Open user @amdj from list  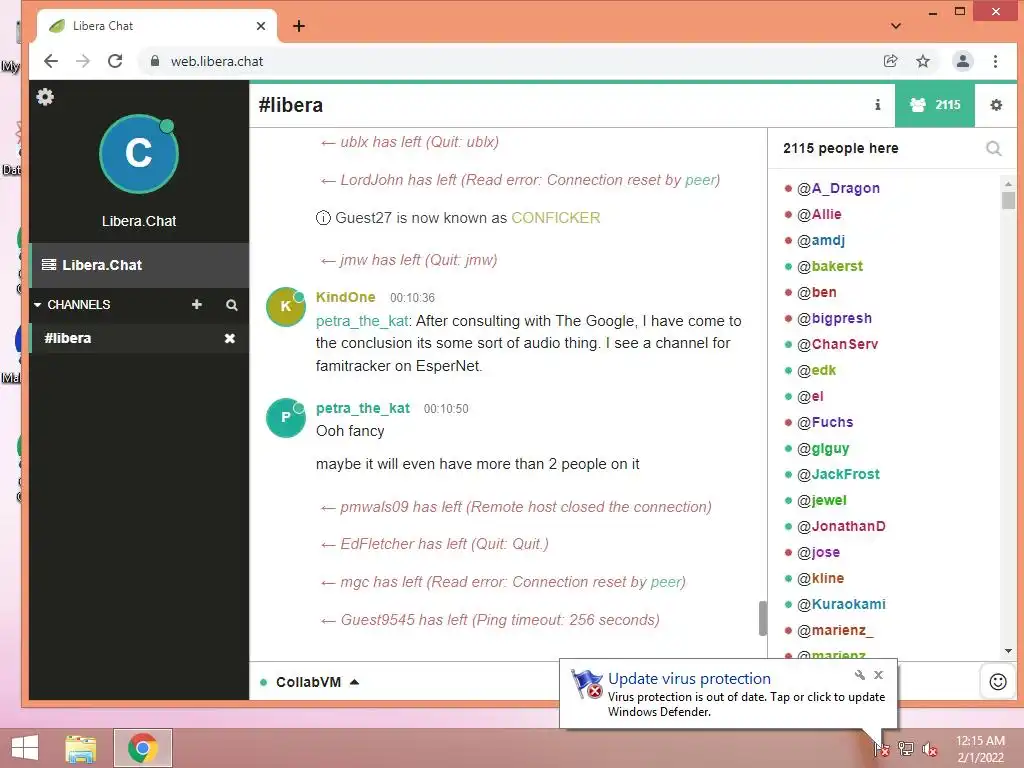pos(821,240)
